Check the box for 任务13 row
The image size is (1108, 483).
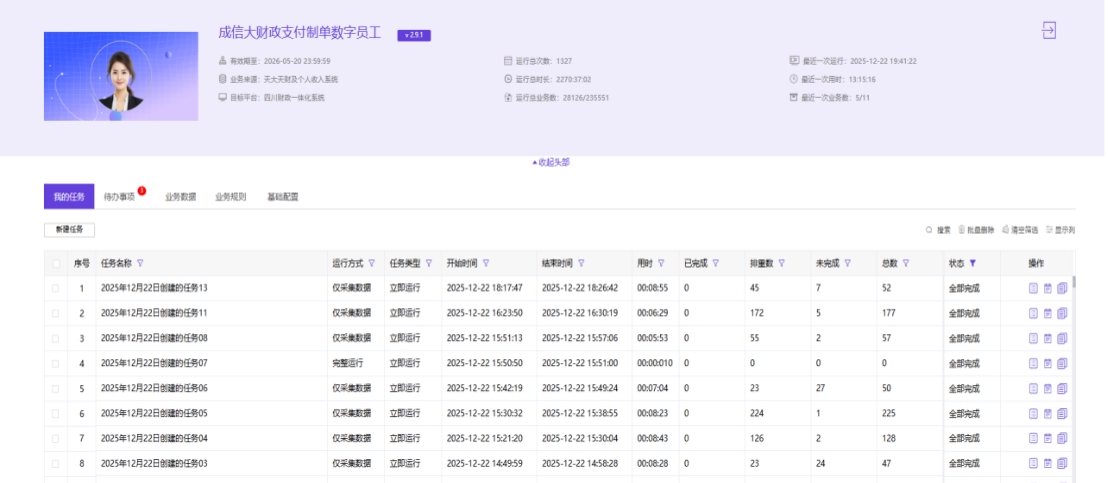point(56,288)
